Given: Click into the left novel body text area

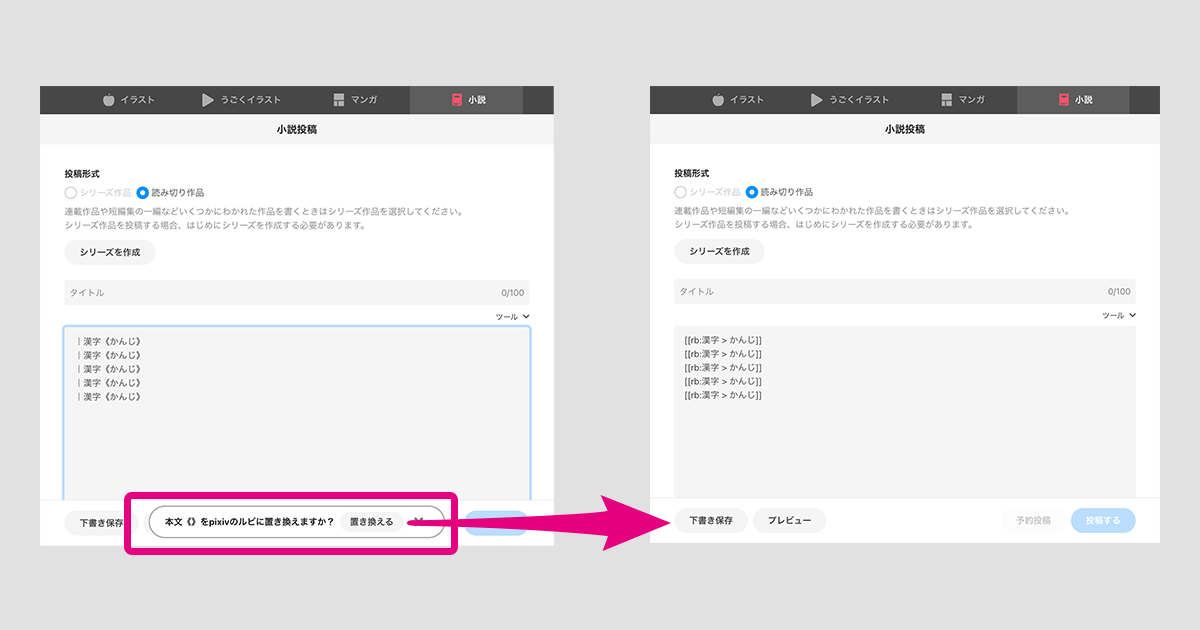Looking at the screenshot, I should [x=297, y=412].
